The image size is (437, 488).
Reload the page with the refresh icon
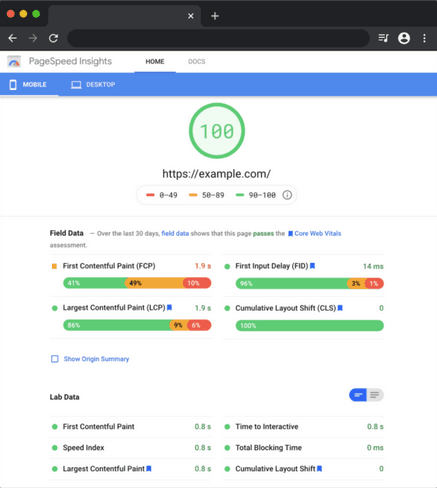coord(53,38)
